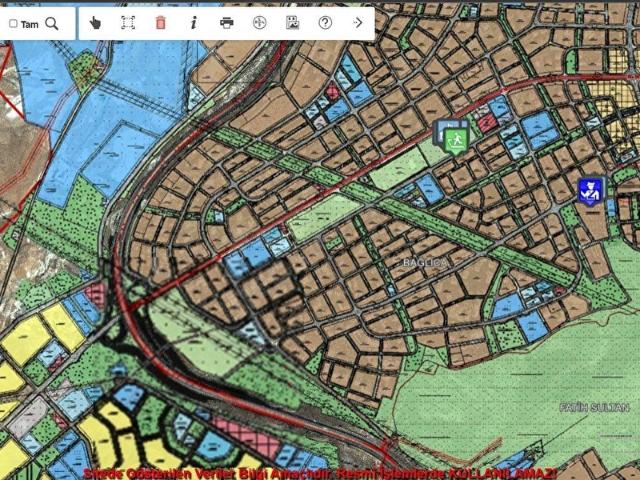The width and height of the screenshot is (640, 480).
Task: Enable the Tam checkbox
Action: [x=13, y=24]
